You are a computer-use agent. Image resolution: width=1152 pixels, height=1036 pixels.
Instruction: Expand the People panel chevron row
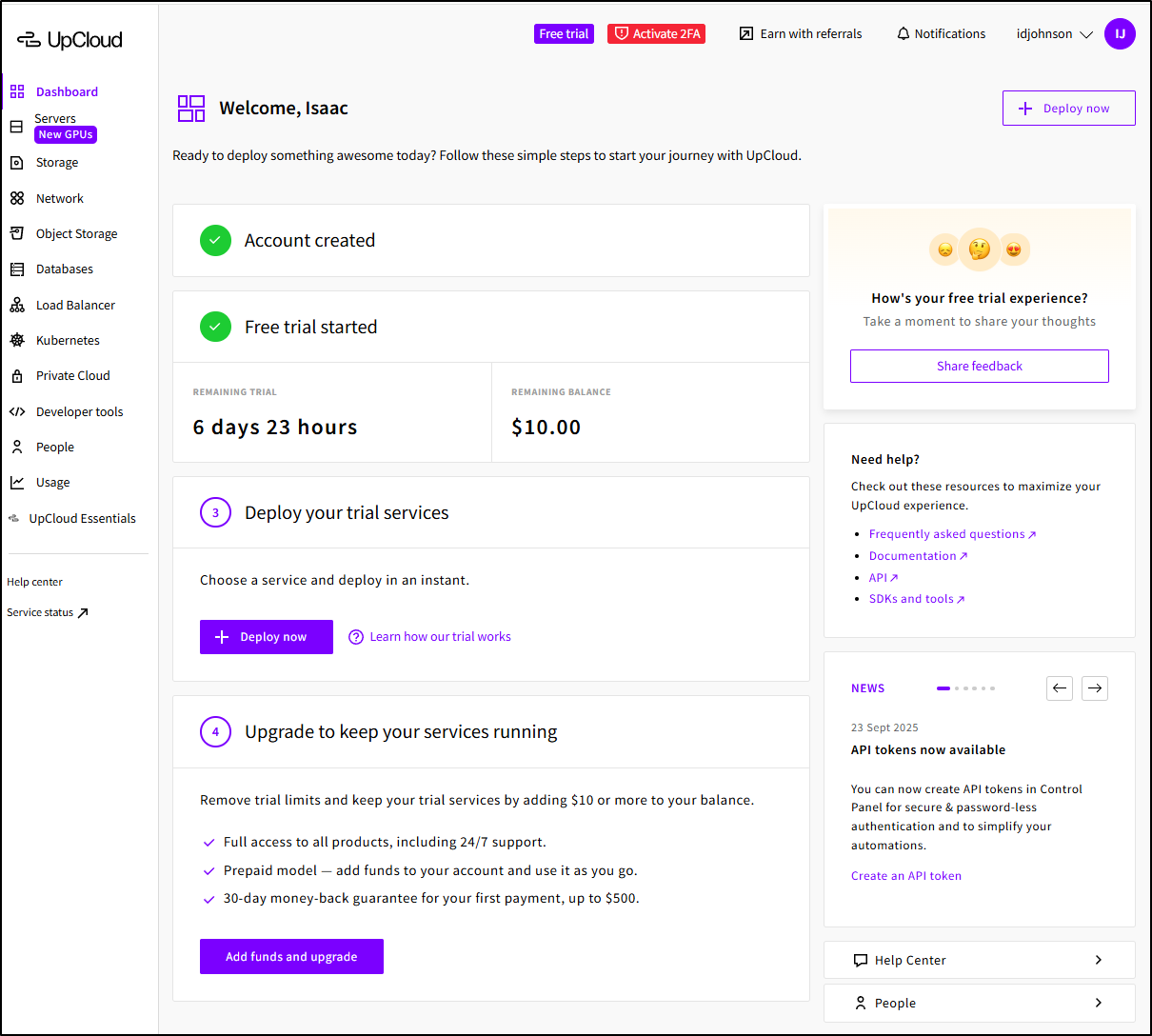(x=979, y=1003)
